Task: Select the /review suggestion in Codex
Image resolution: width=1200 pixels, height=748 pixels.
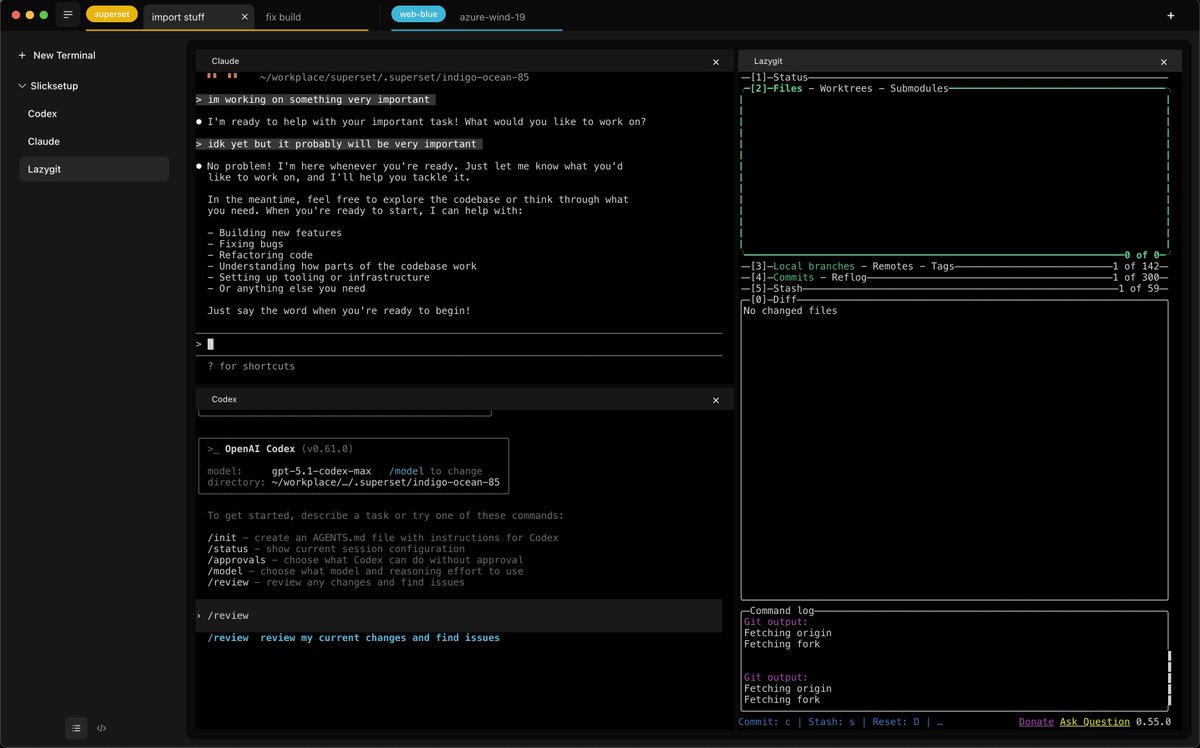Action: (353, 638)
